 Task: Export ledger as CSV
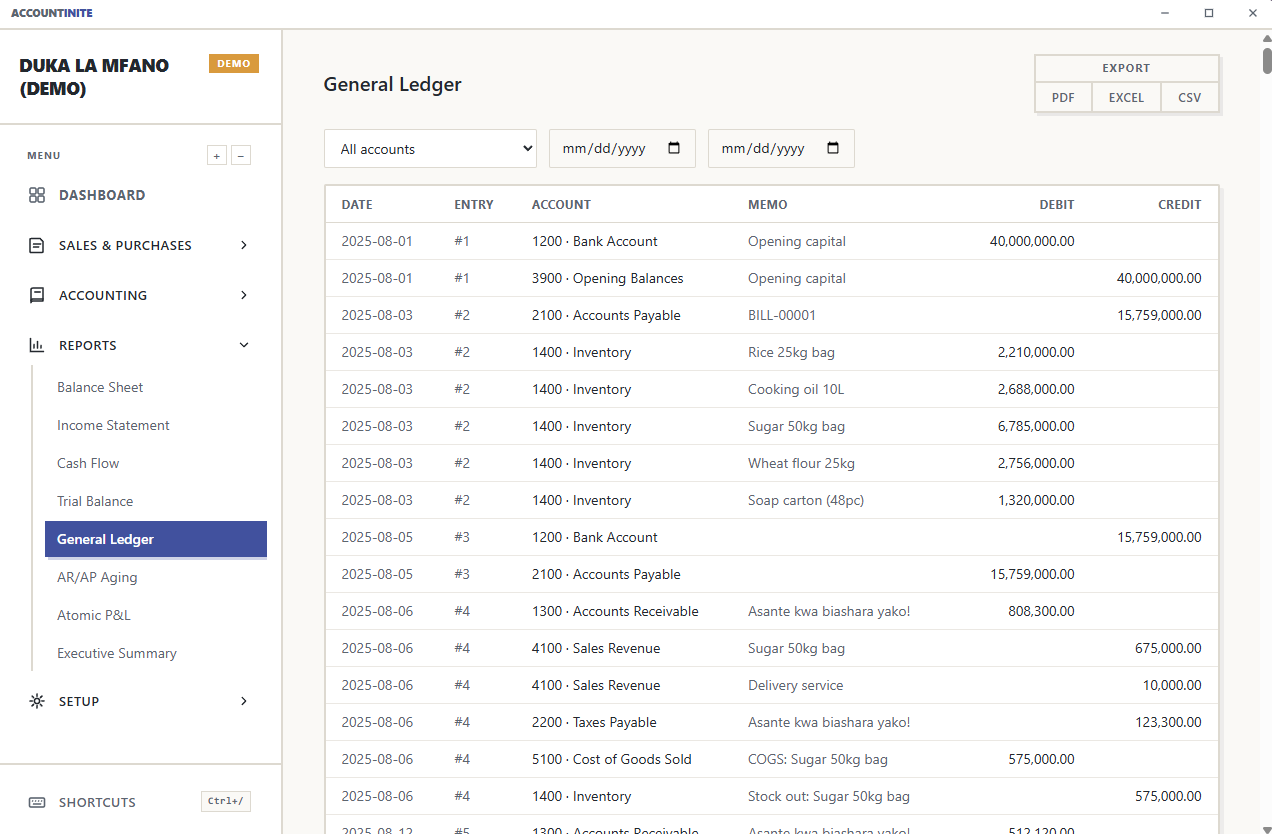[1190, 97]
